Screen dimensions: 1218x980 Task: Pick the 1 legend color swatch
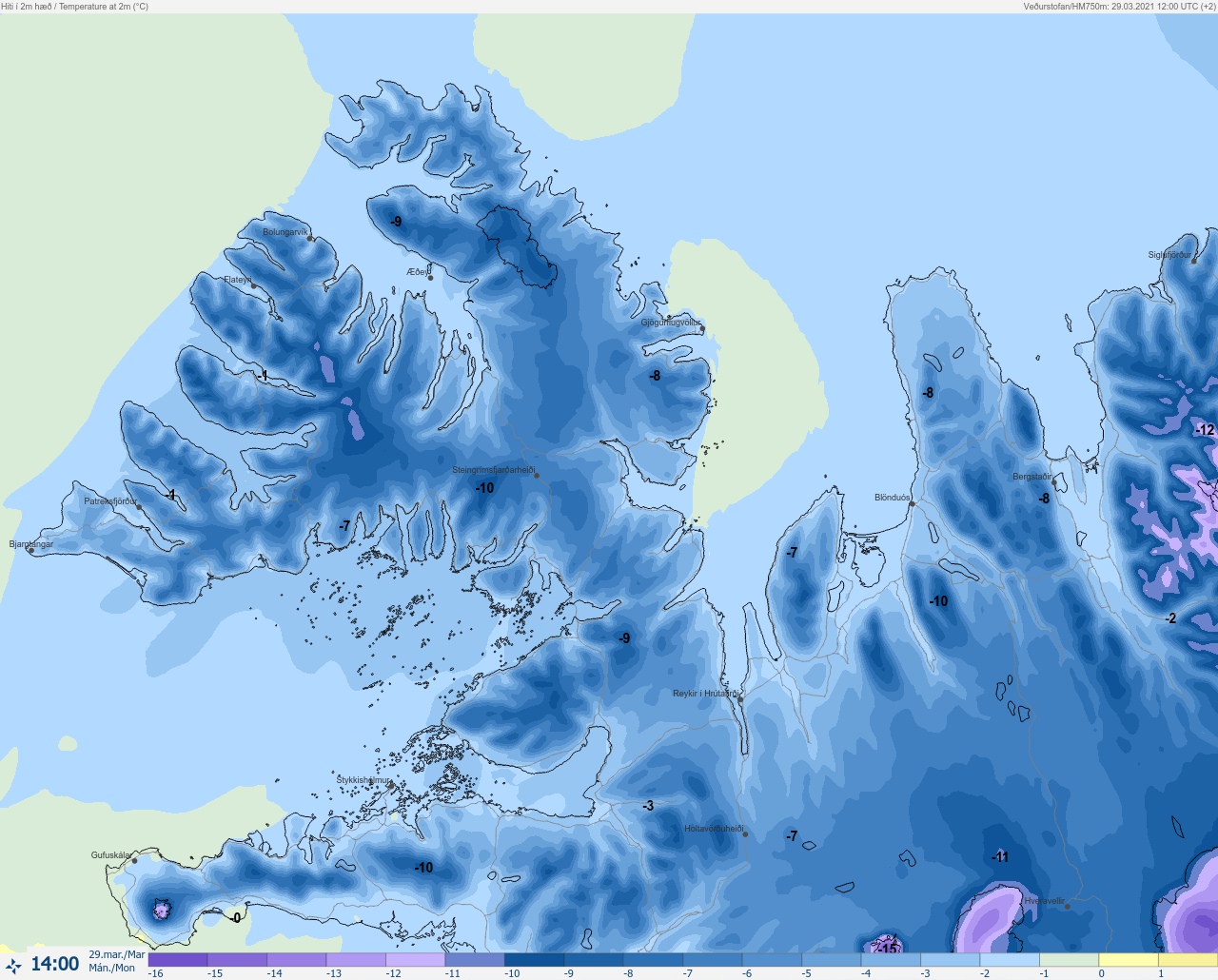(x=1188, y=960)
